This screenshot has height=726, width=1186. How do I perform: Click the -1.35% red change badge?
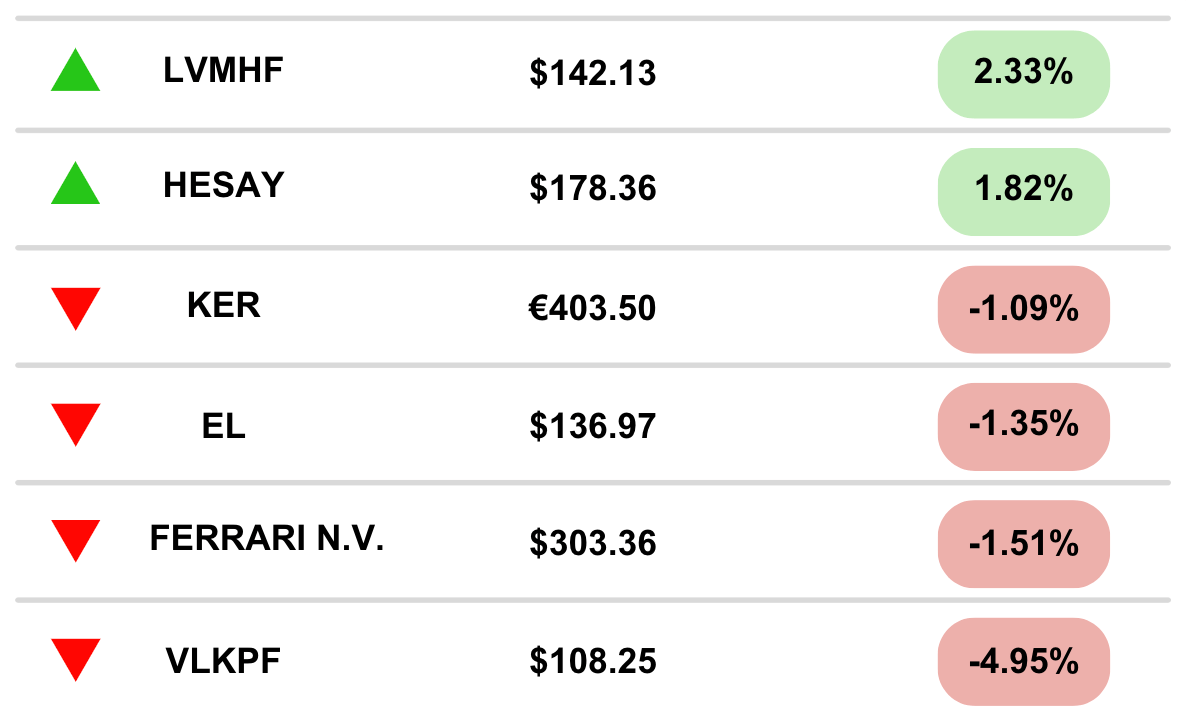pos(1023,427)
